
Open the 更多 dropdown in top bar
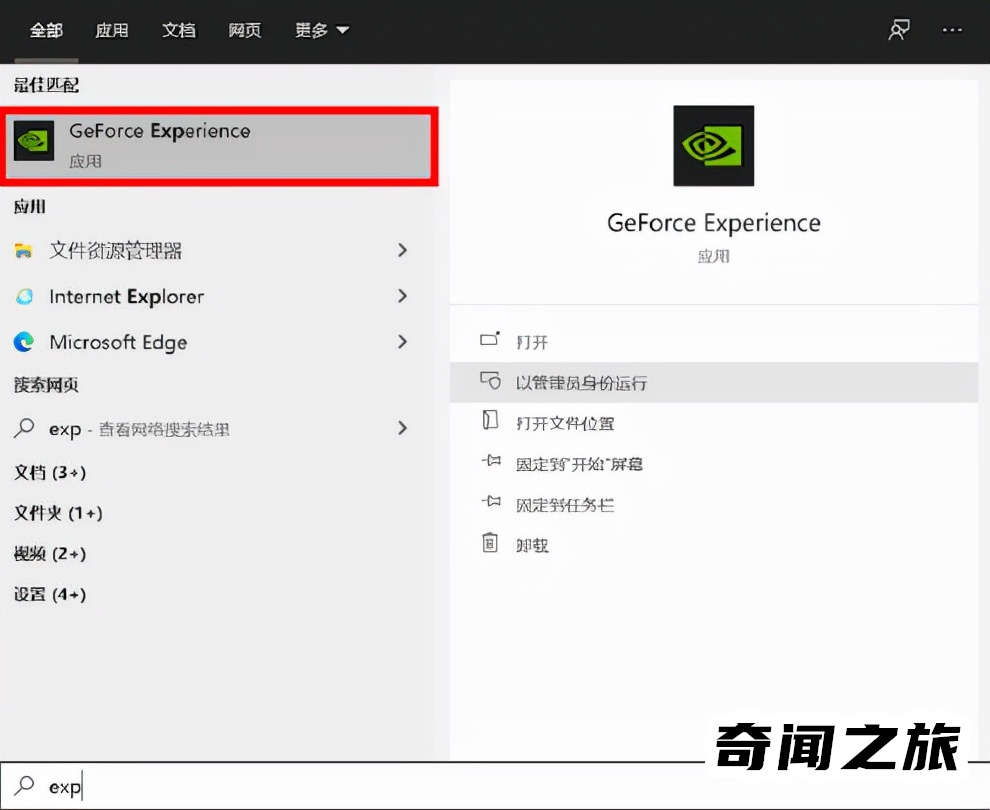322,30
